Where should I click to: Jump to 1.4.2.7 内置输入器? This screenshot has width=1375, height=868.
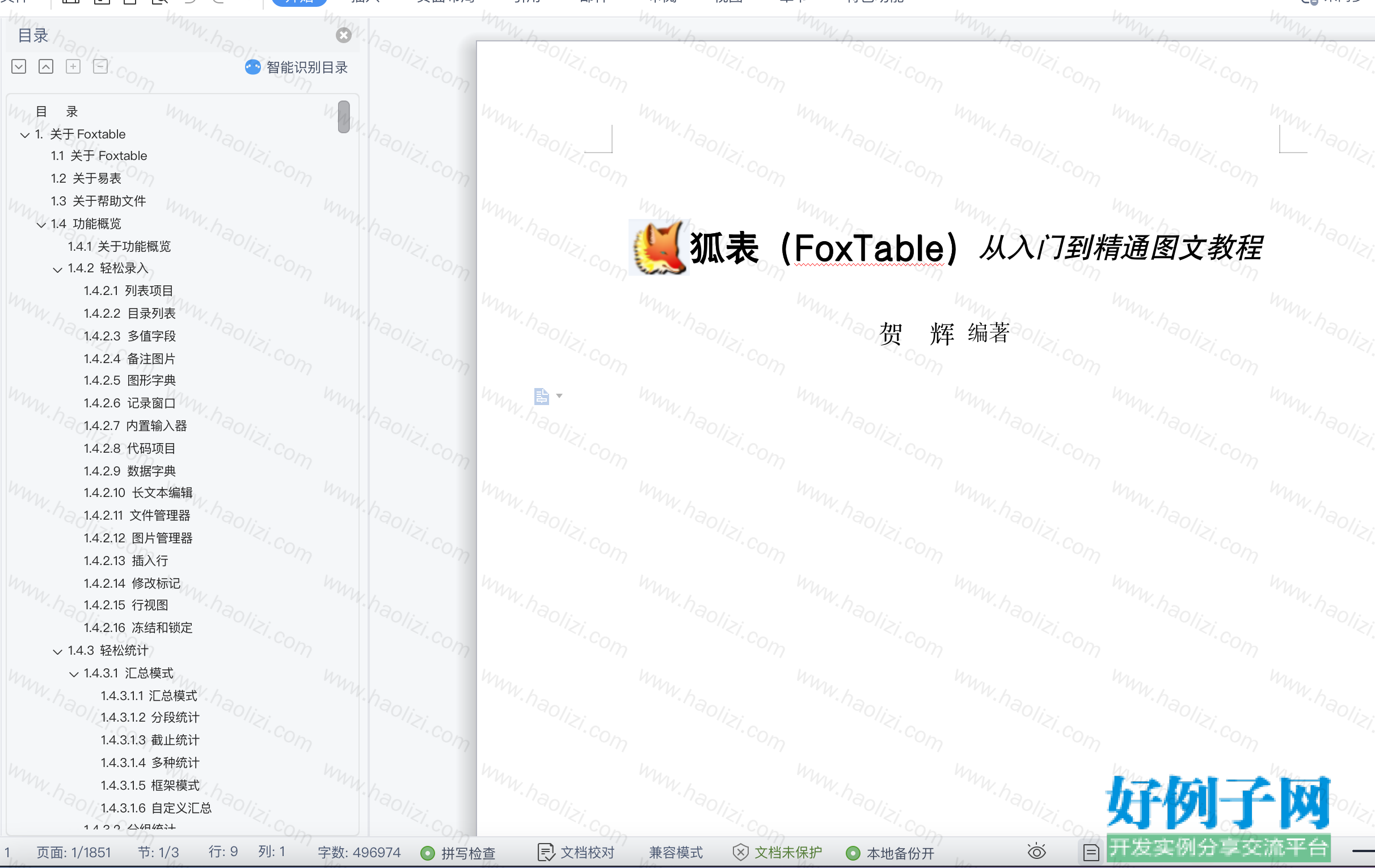(136, 426)
